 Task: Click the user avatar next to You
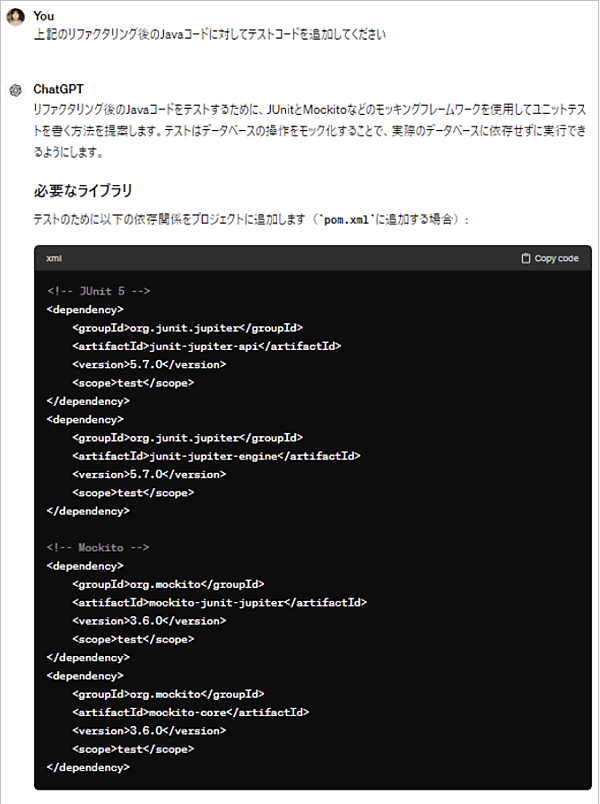click(15, 17)
